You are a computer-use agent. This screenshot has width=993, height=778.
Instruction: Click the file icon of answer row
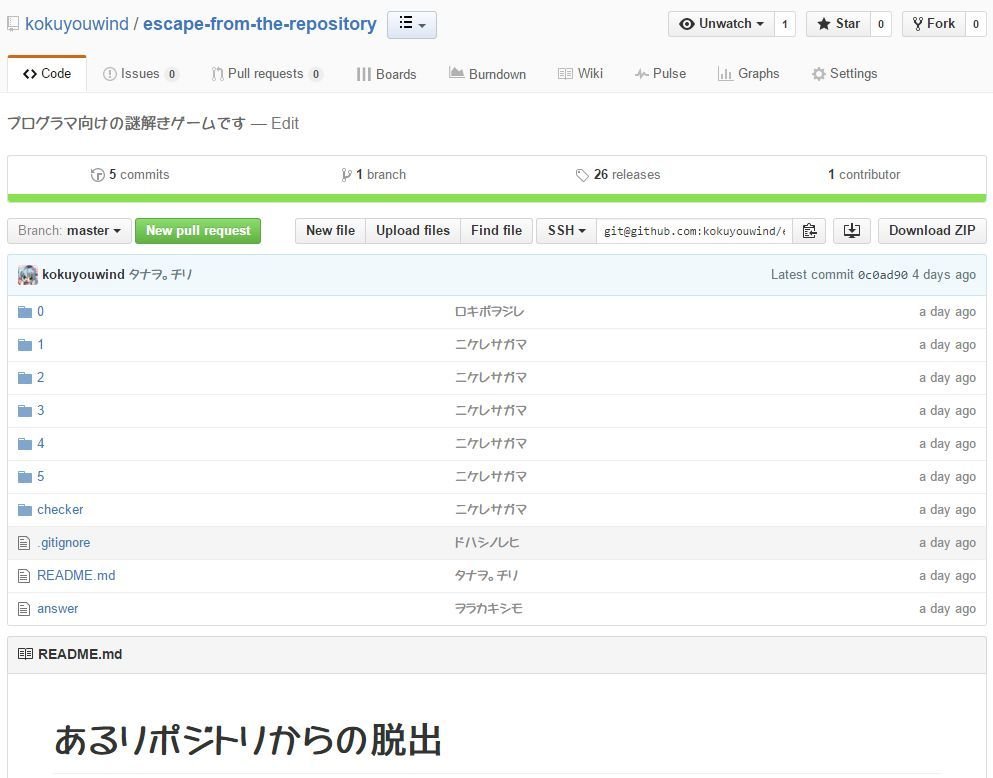(x=24, y=608)
